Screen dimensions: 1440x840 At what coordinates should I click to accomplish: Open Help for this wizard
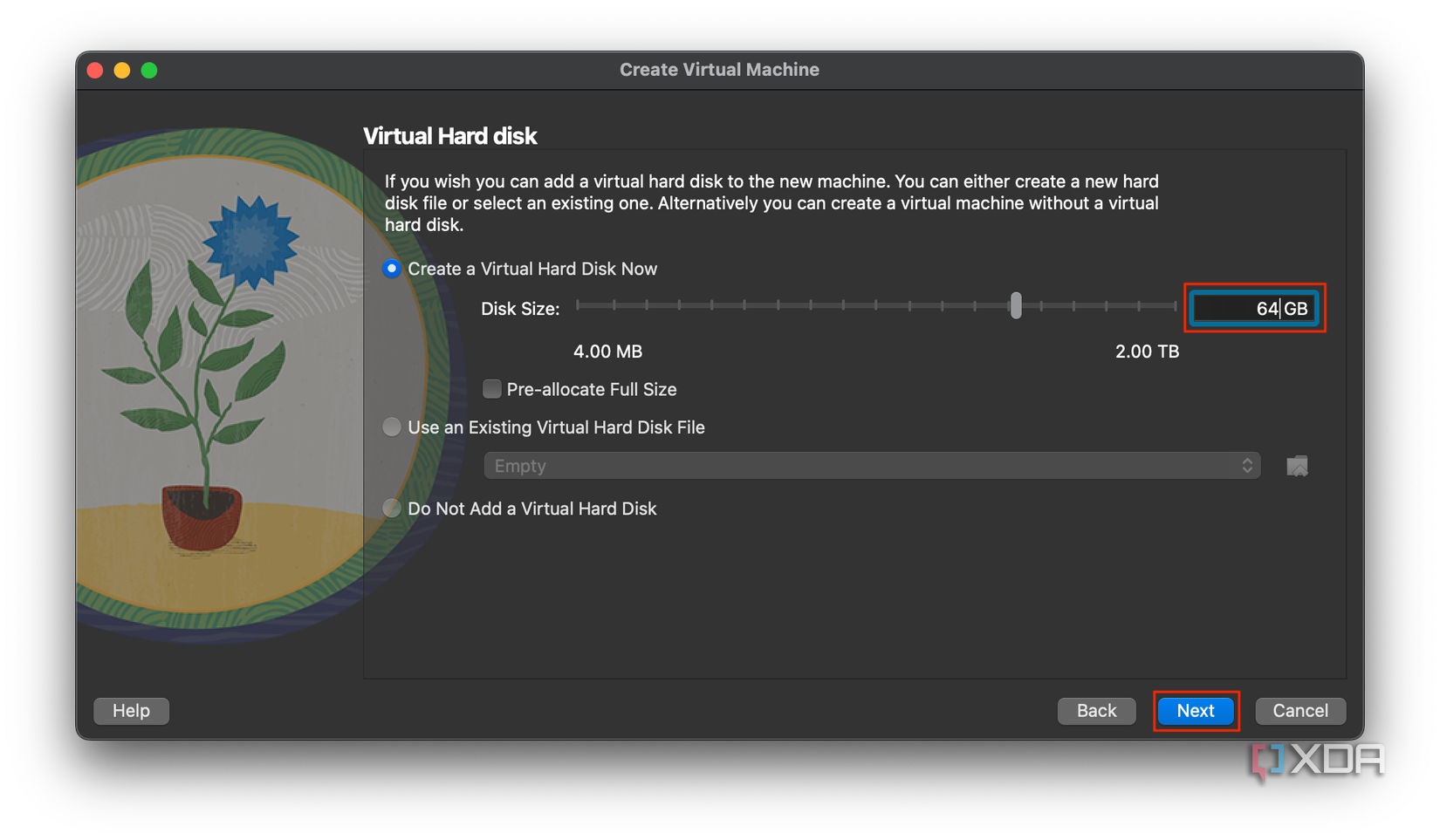tap(131, 711)
